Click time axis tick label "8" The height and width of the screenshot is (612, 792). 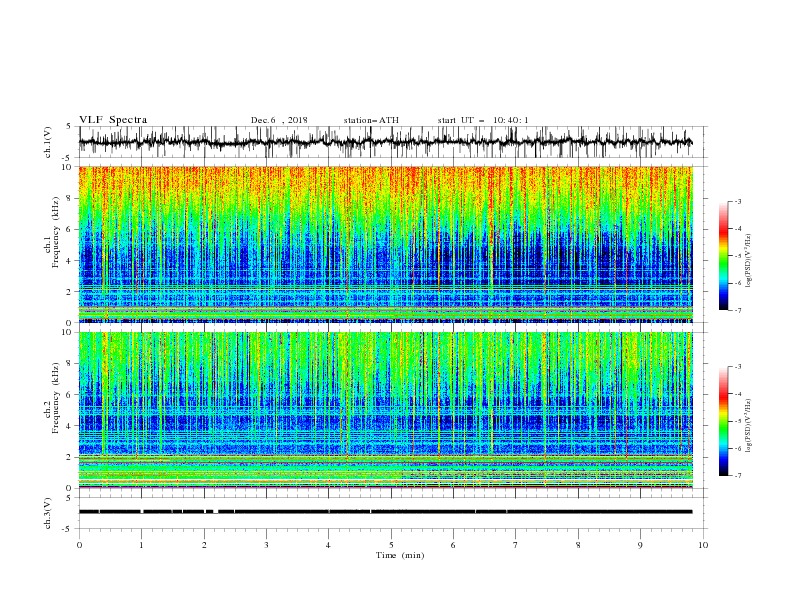(578, 545)
